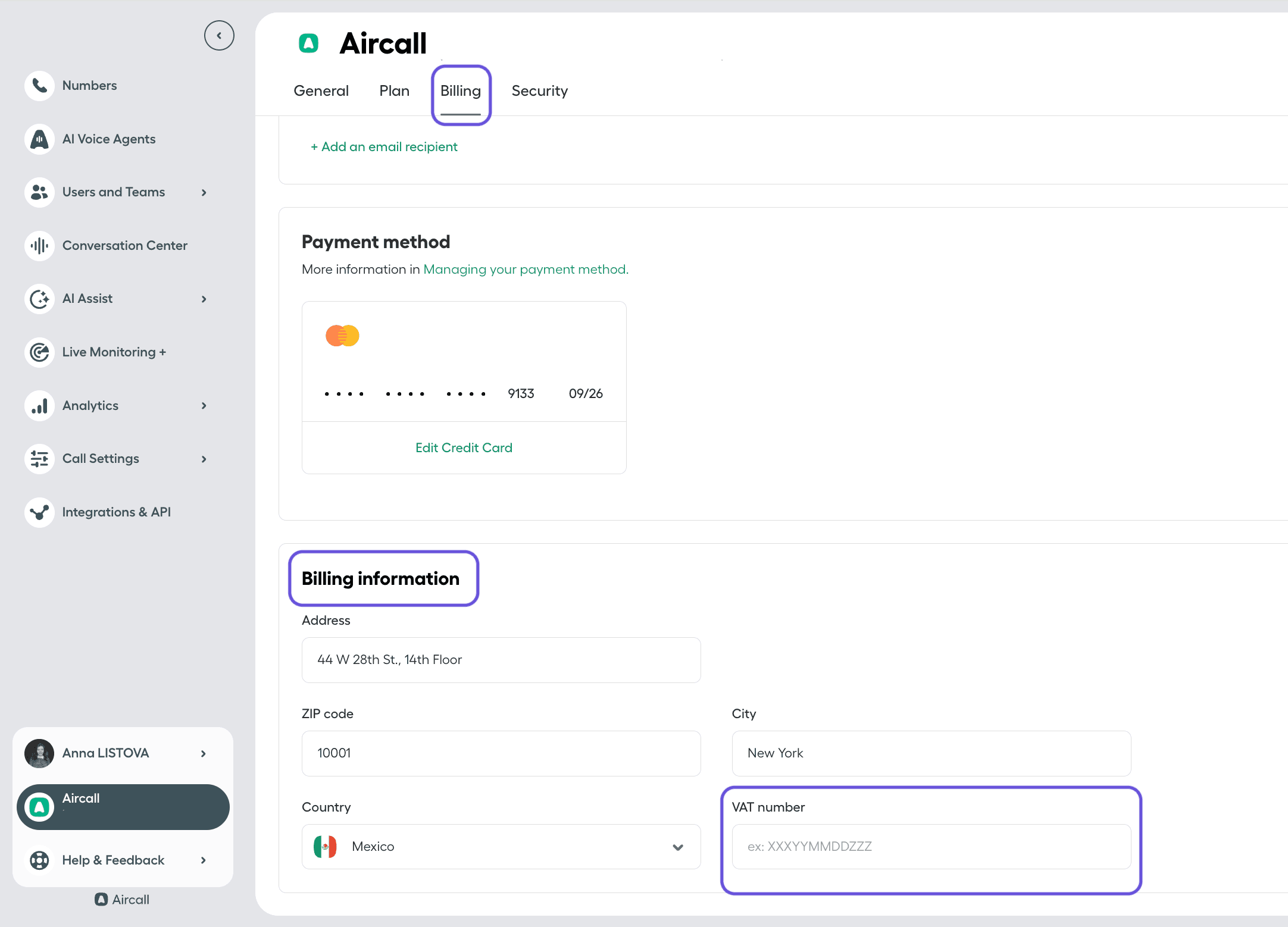Viewport: 1288px width, 927px height.
Task: Click into the VAT number field
Action: point(931,847)
